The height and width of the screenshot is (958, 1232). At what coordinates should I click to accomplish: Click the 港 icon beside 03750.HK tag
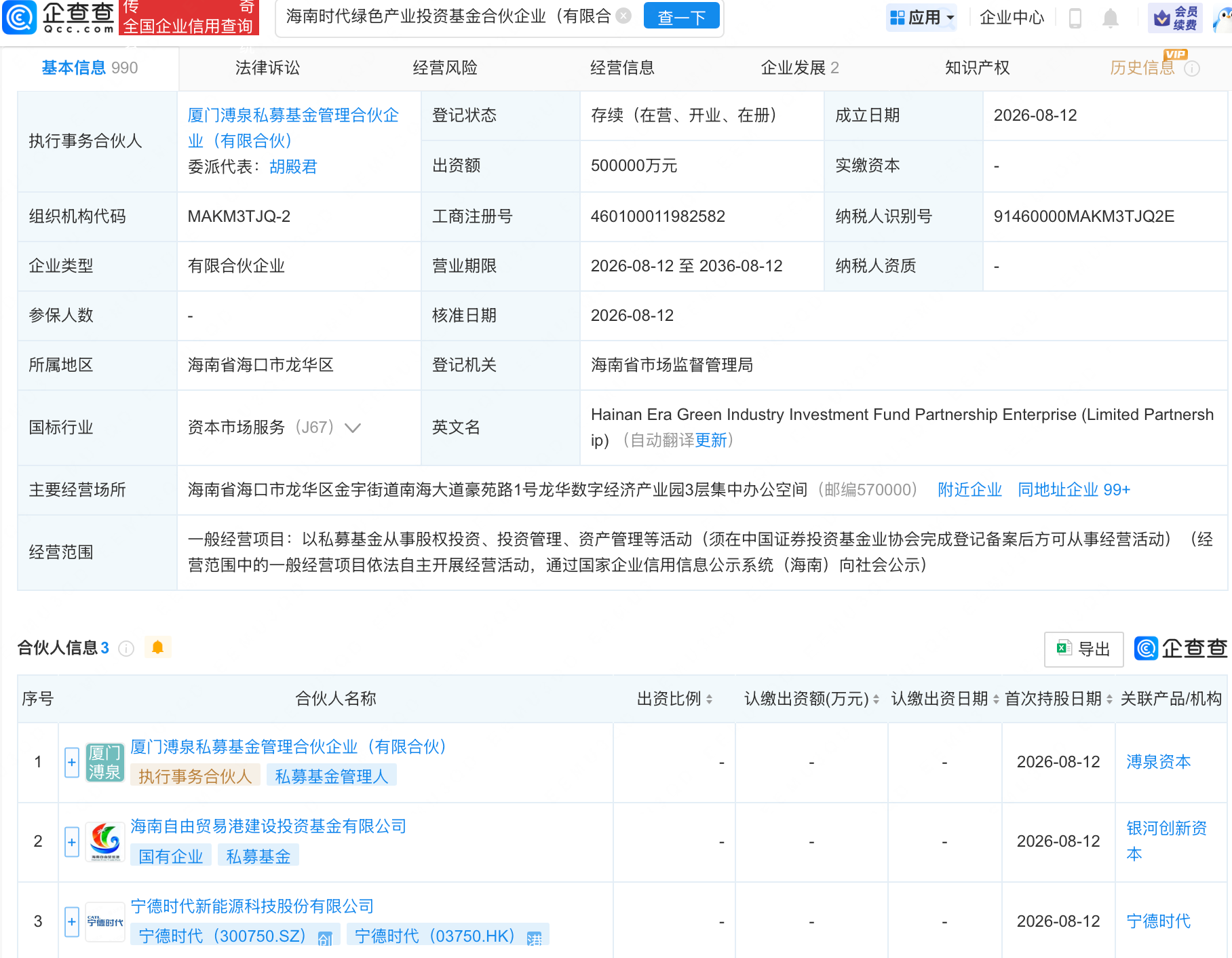point(535,938)
